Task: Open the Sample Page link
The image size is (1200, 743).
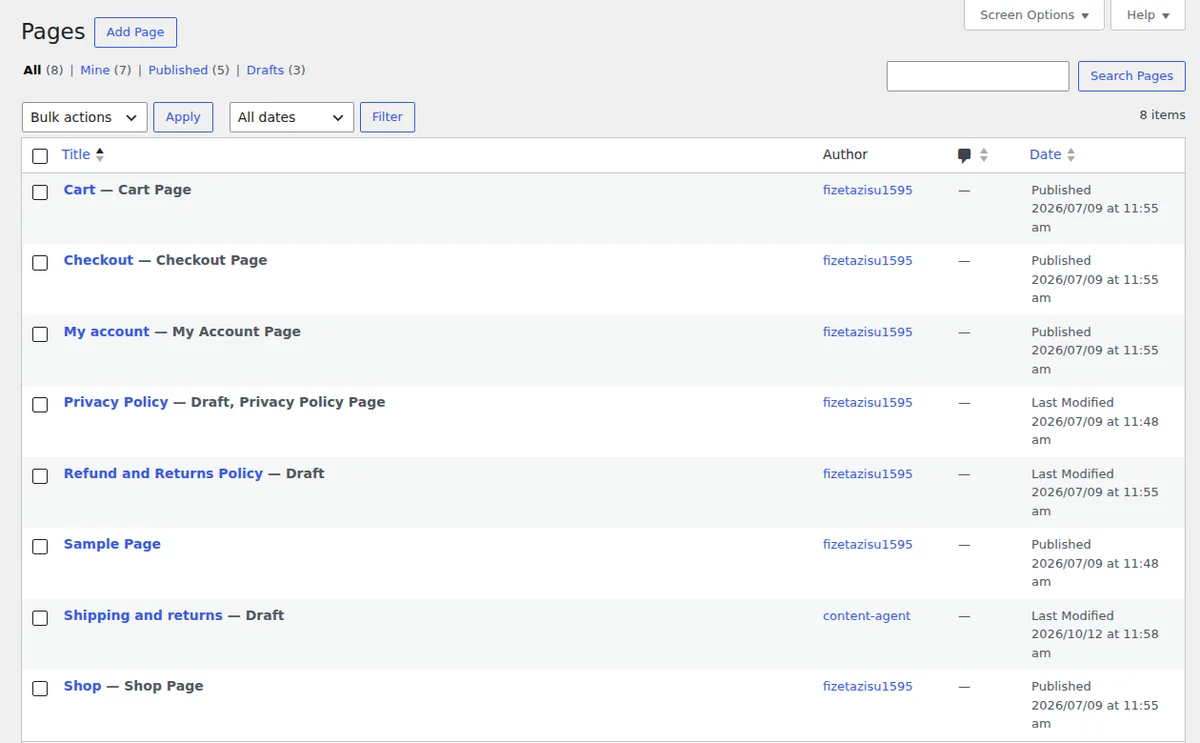Action: point(112,544)
